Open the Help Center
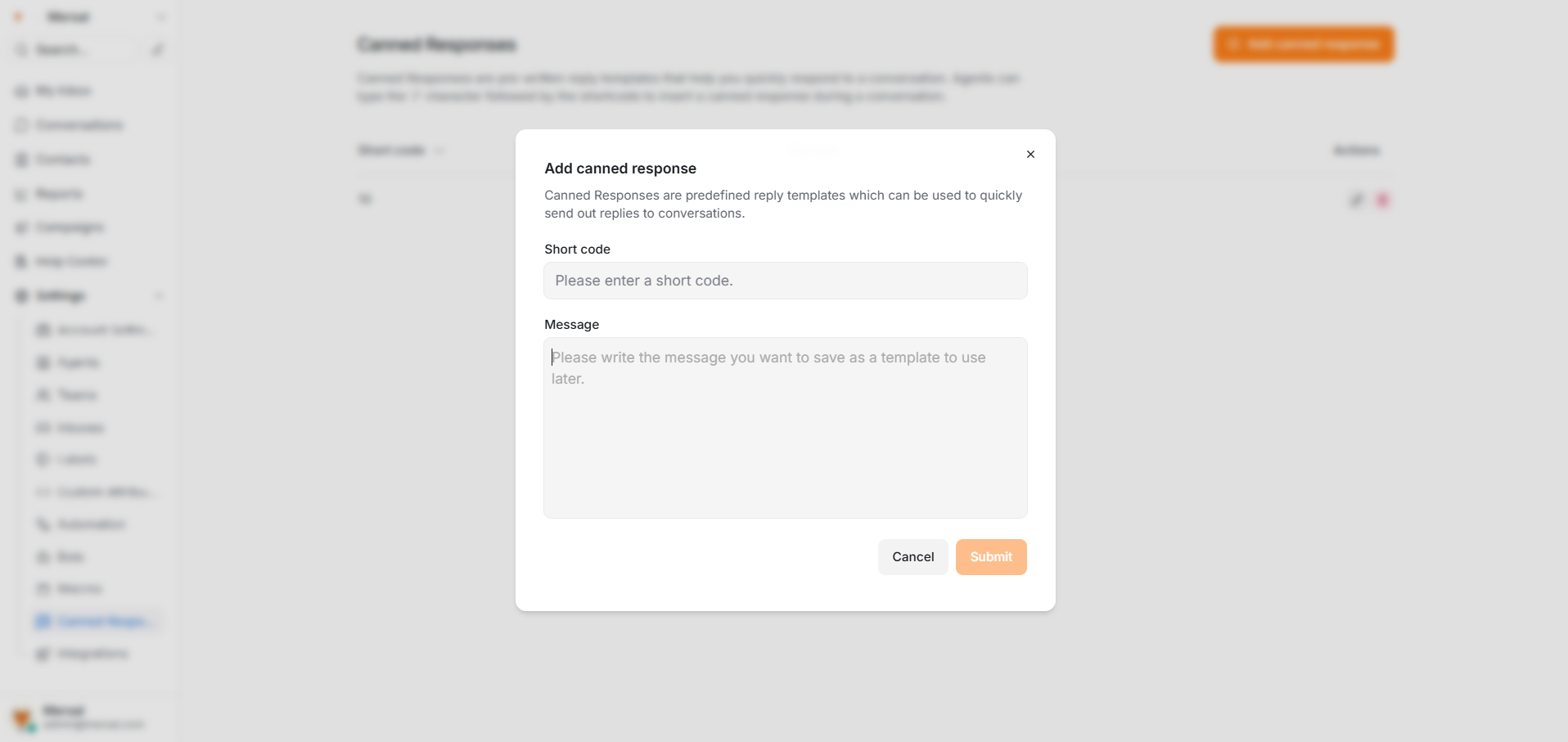This screenshot has height=742, width=1568. 70,261
